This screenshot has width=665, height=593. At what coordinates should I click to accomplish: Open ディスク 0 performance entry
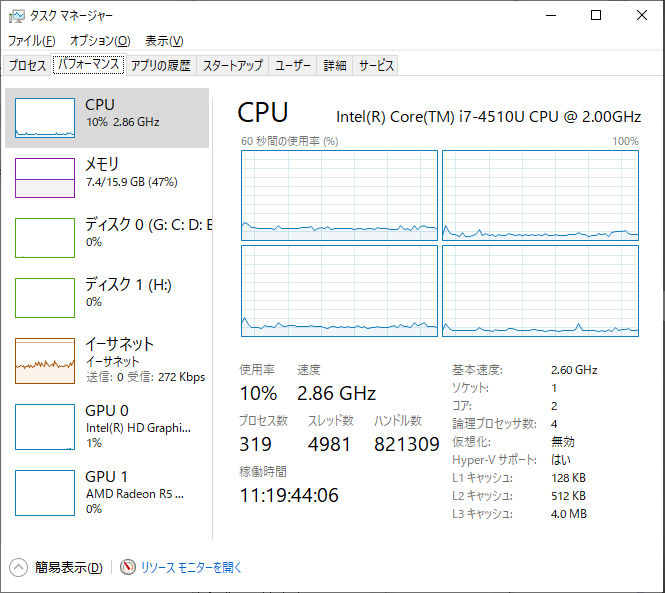point(107,238)
